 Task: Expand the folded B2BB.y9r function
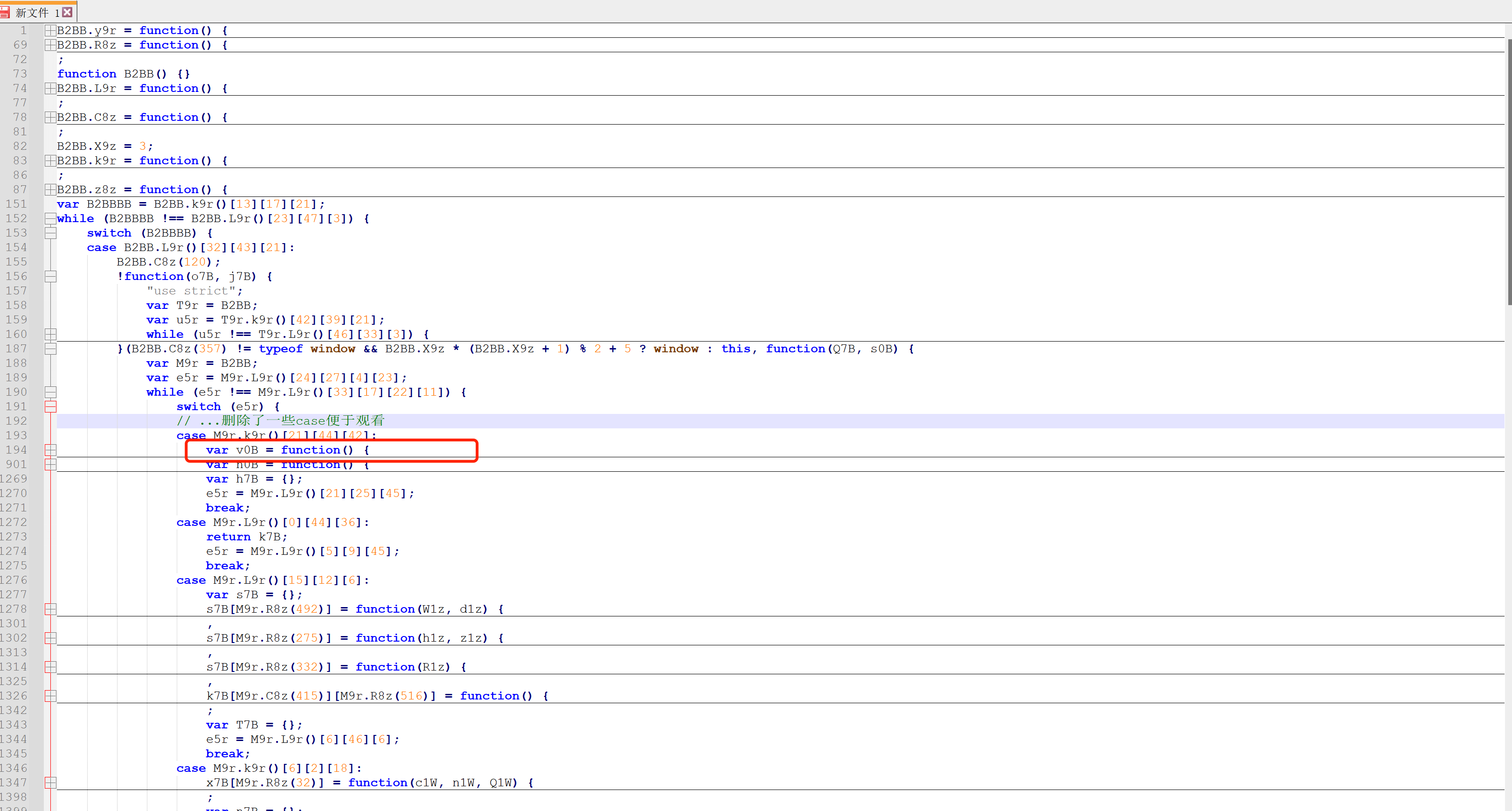(50, 30)
